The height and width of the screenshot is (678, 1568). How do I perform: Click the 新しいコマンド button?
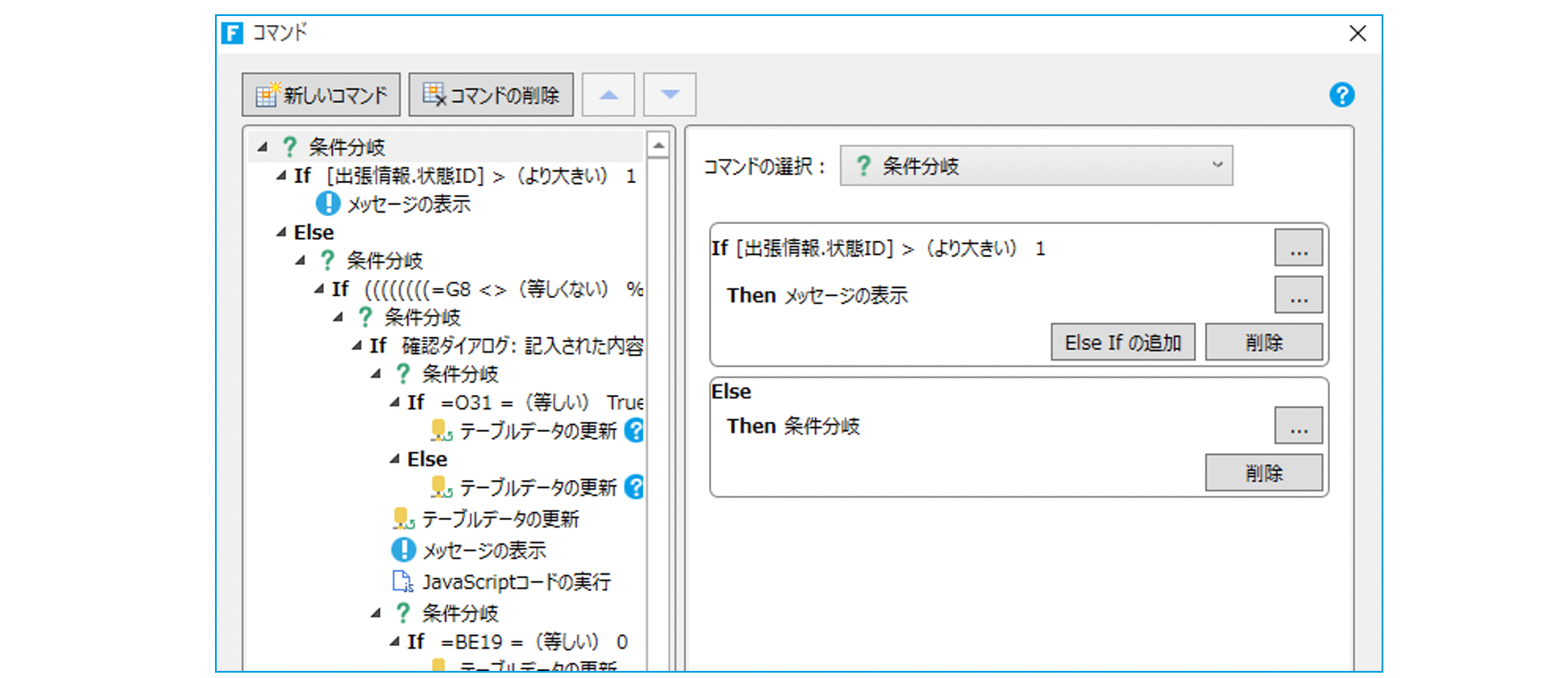(x=321, y=95)
